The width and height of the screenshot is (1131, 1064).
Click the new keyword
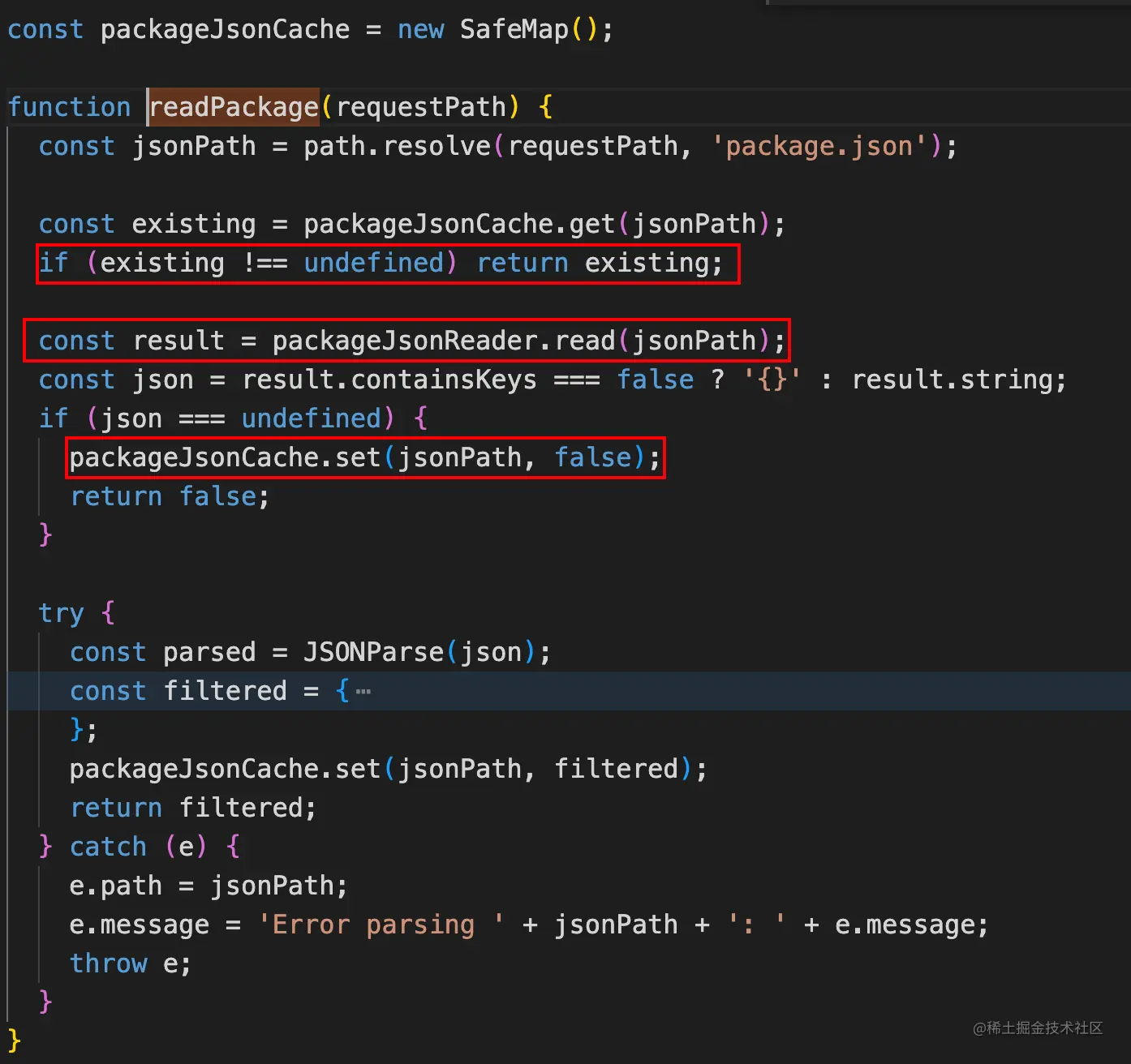(421, 30)
